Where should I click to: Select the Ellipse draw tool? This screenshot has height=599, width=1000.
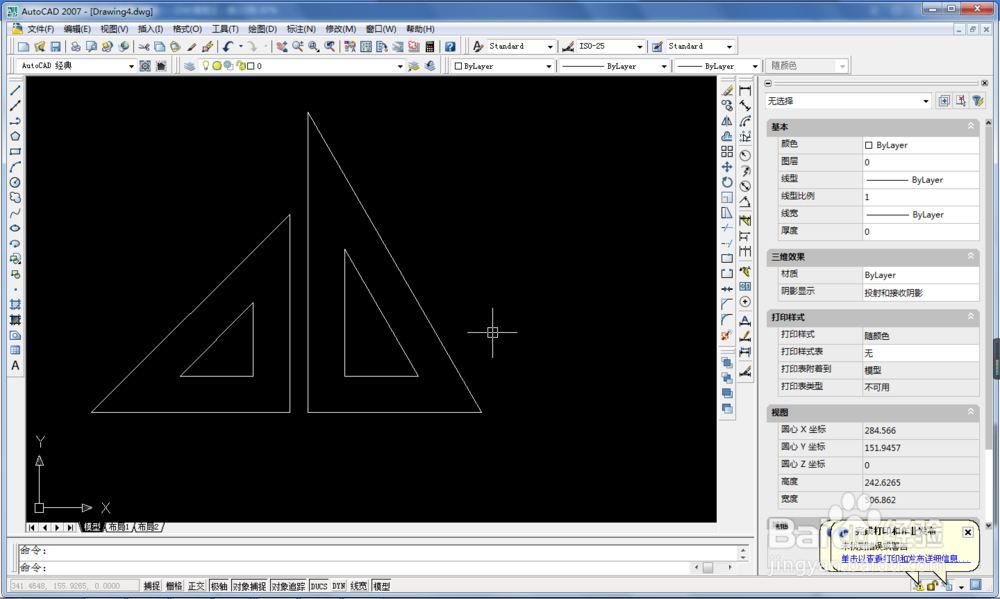[x=15, y=228]
